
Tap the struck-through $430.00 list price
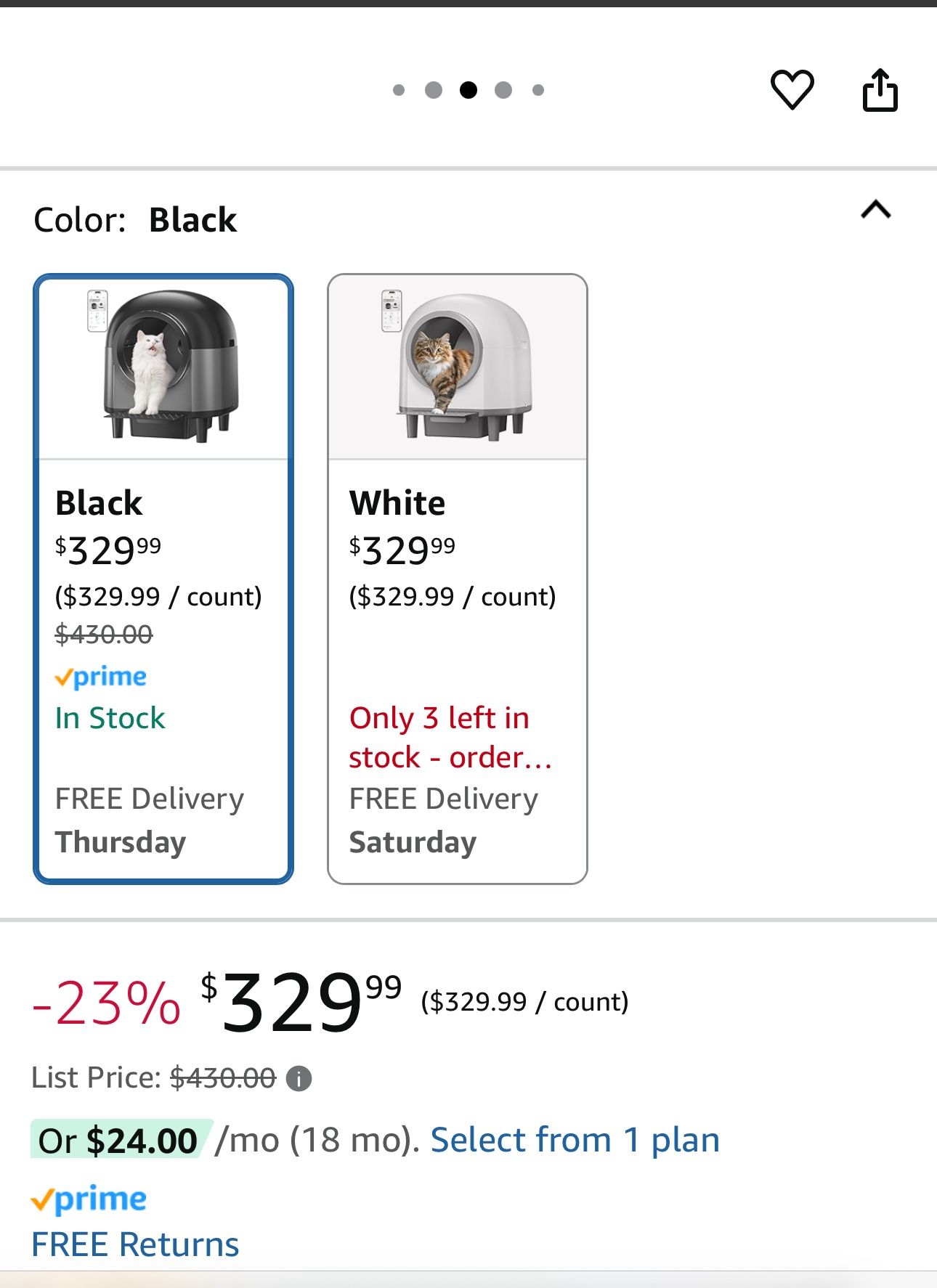point(223,1078)
